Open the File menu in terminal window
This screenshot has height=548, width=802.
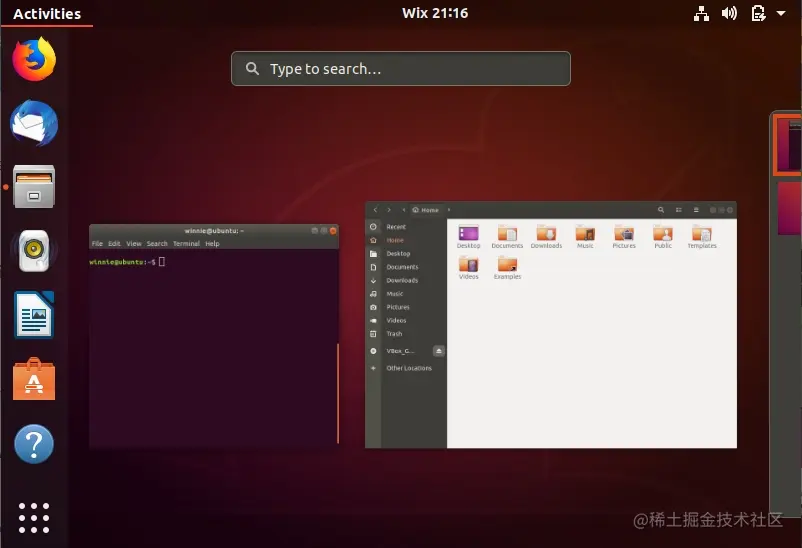click(97, 244)
